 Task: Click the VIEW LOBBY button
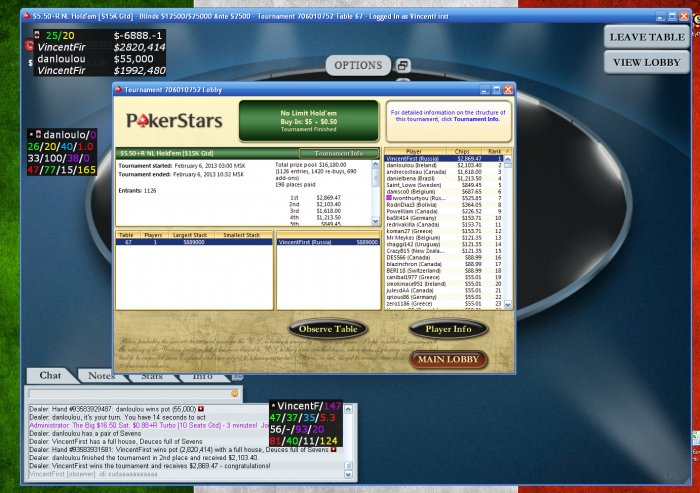pyautogui.click(x=647, y=63)
